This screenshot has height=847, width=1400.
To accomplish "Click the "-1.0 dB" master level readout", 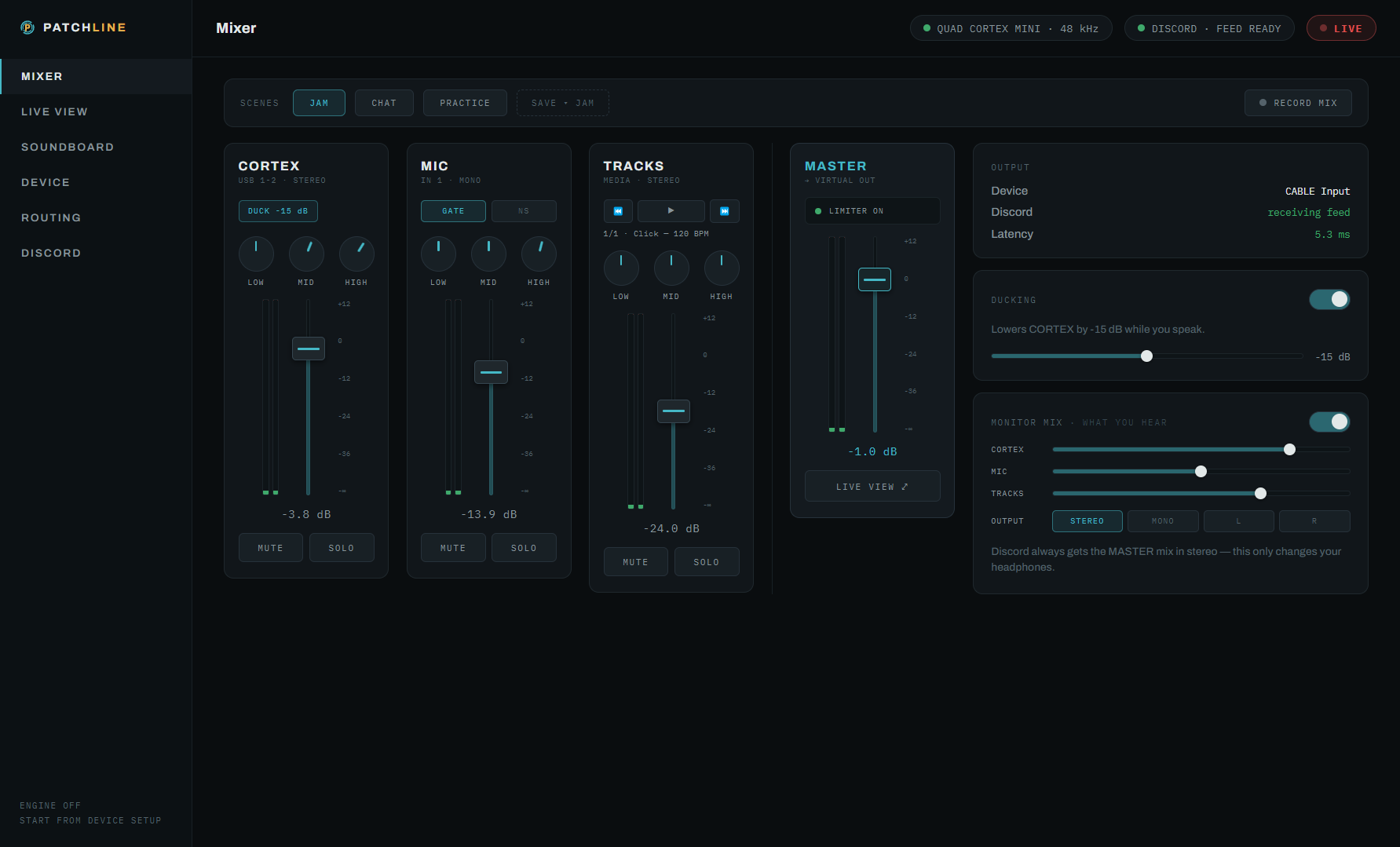I will click(872, 451).
